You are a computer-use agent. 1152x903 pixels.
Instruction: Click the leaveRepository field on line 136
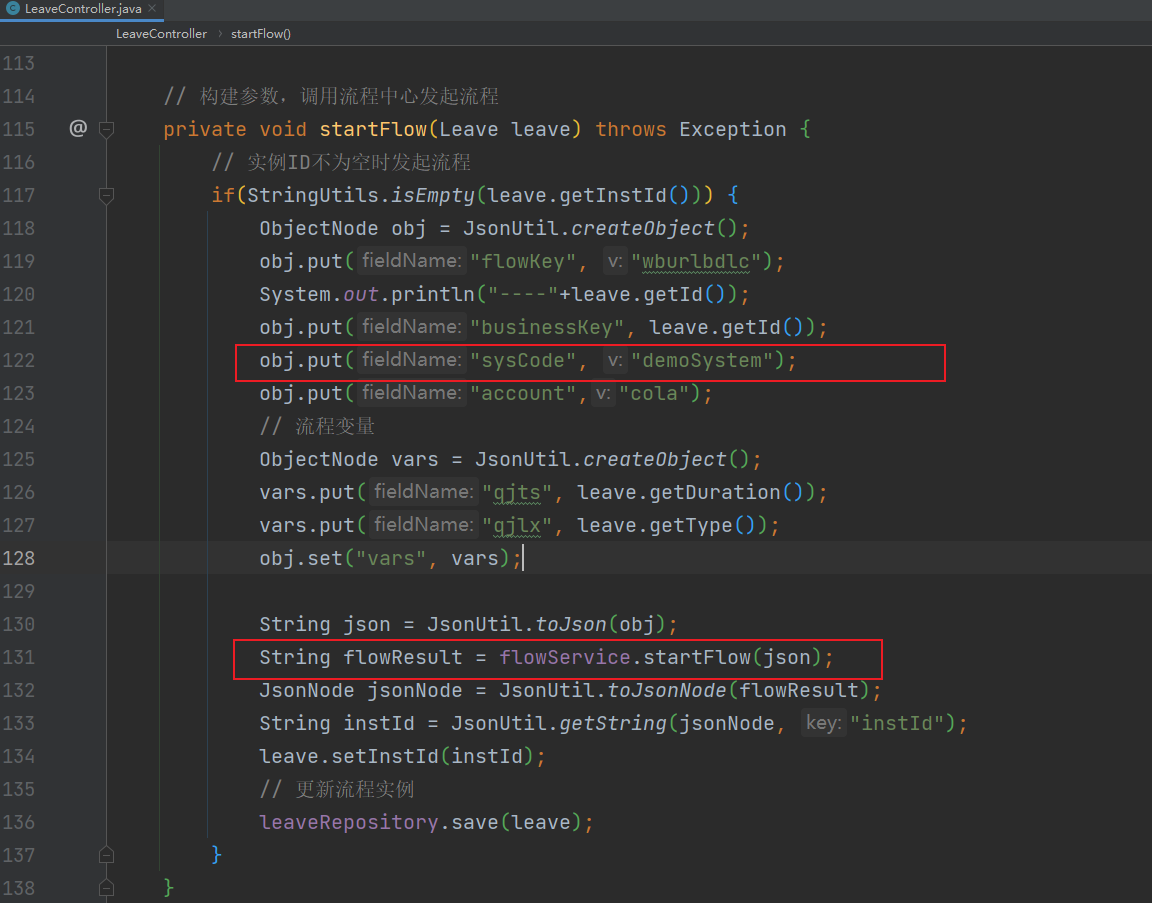[x=348, y=822]
